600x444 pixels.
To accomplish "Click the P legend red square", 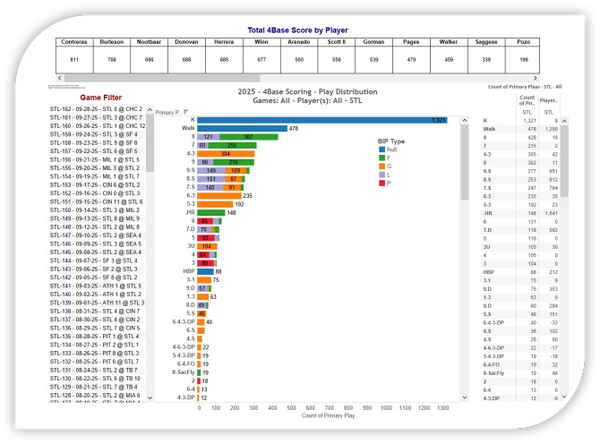I will pyautogui.click(x=381, y=183).
